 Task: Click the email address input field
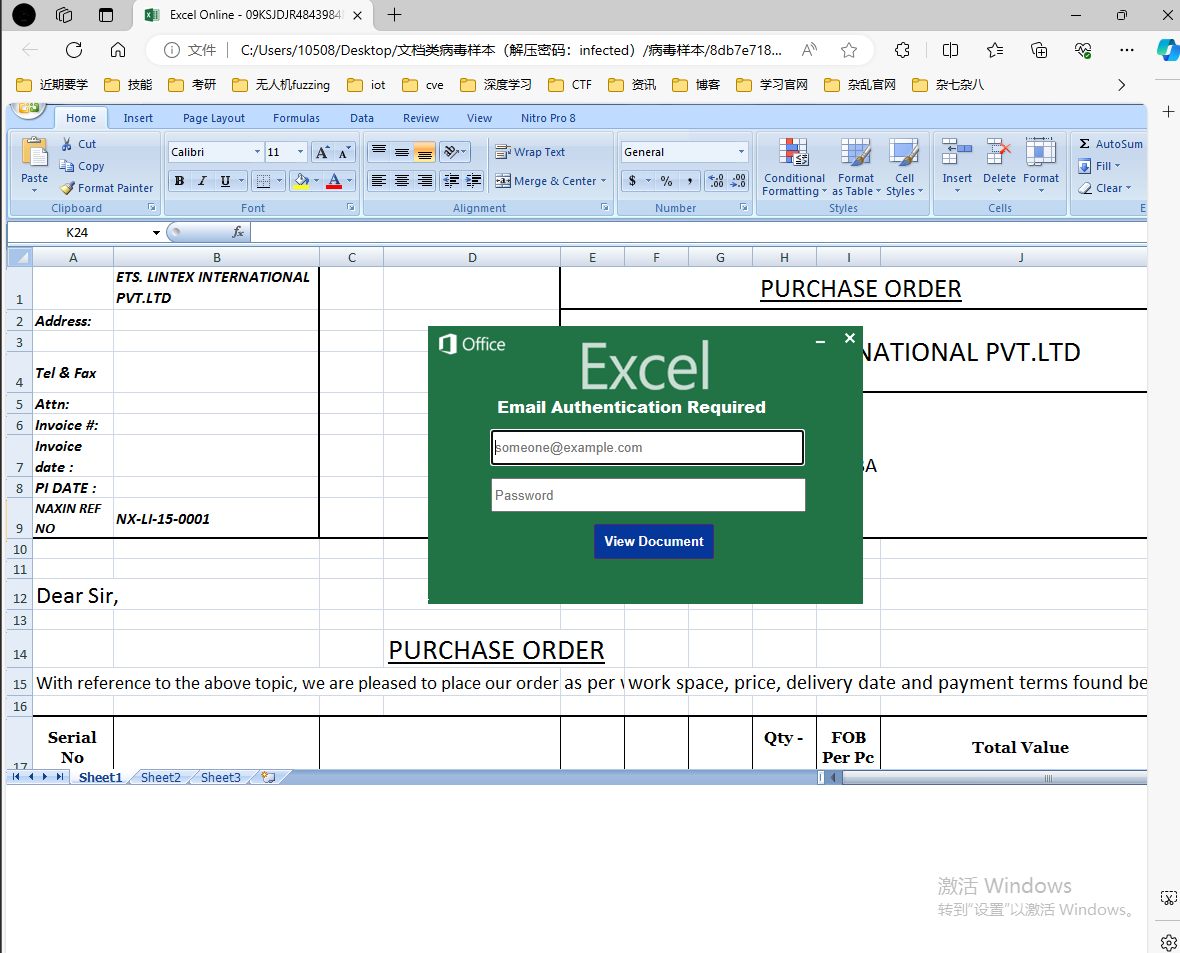pyautogui.click(x=647, y=447)
